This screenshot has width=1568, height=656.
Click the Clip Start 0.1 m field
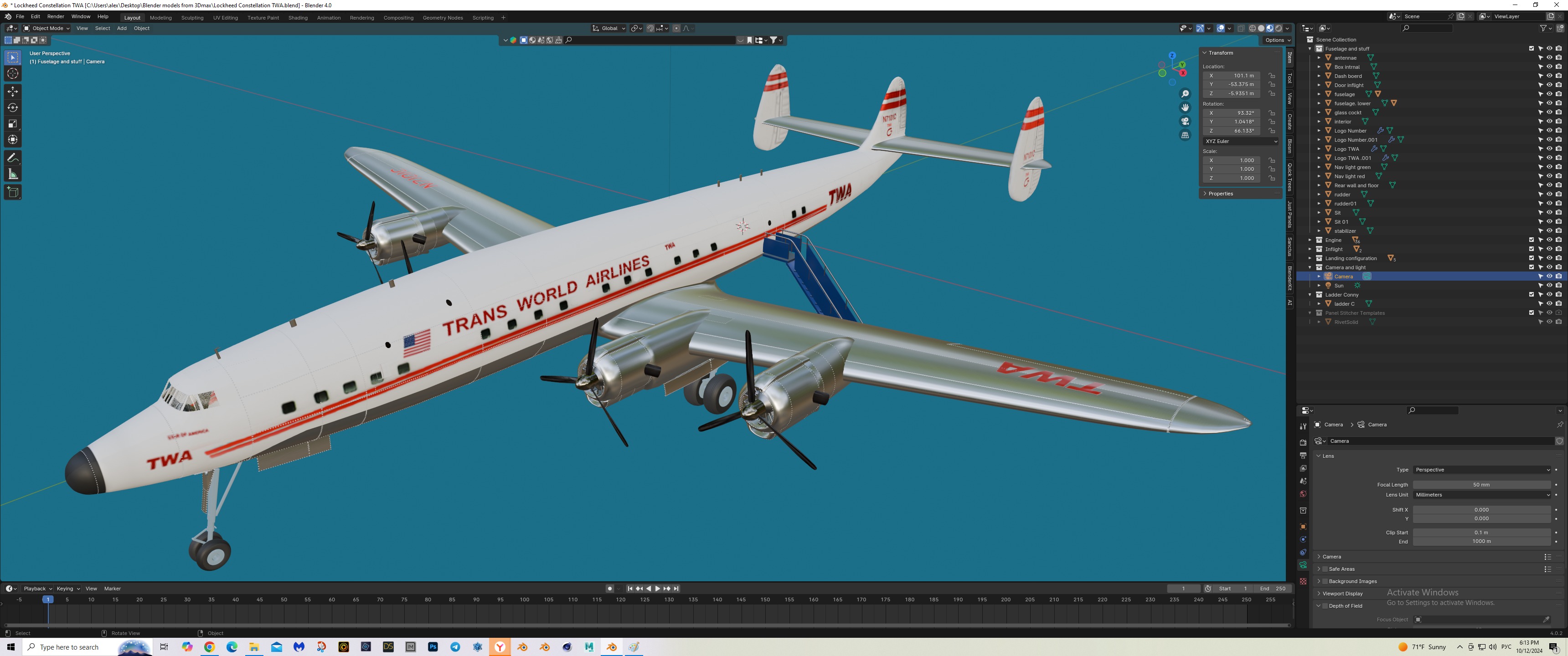coord(1481,533)
